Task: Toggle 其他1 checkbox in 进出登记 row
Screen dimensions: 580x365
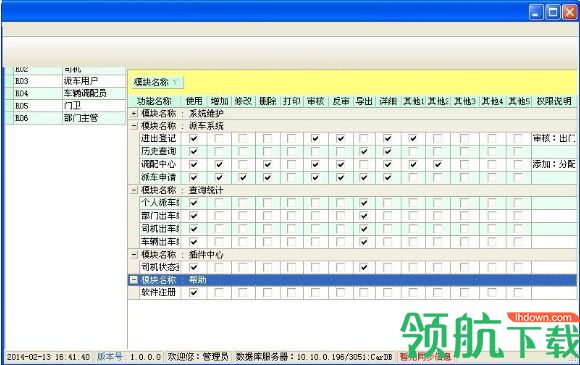Action: tap(413, 138)
